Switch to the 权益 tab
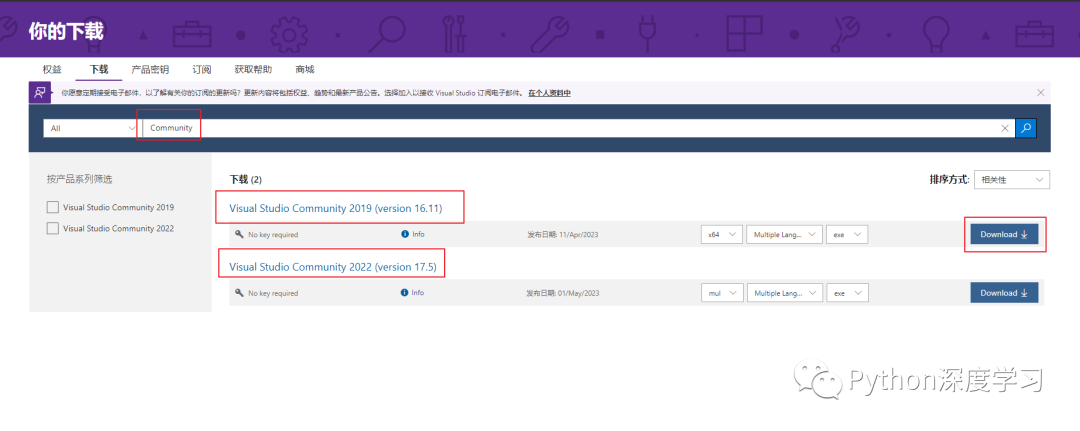 (x=52, y=70)
